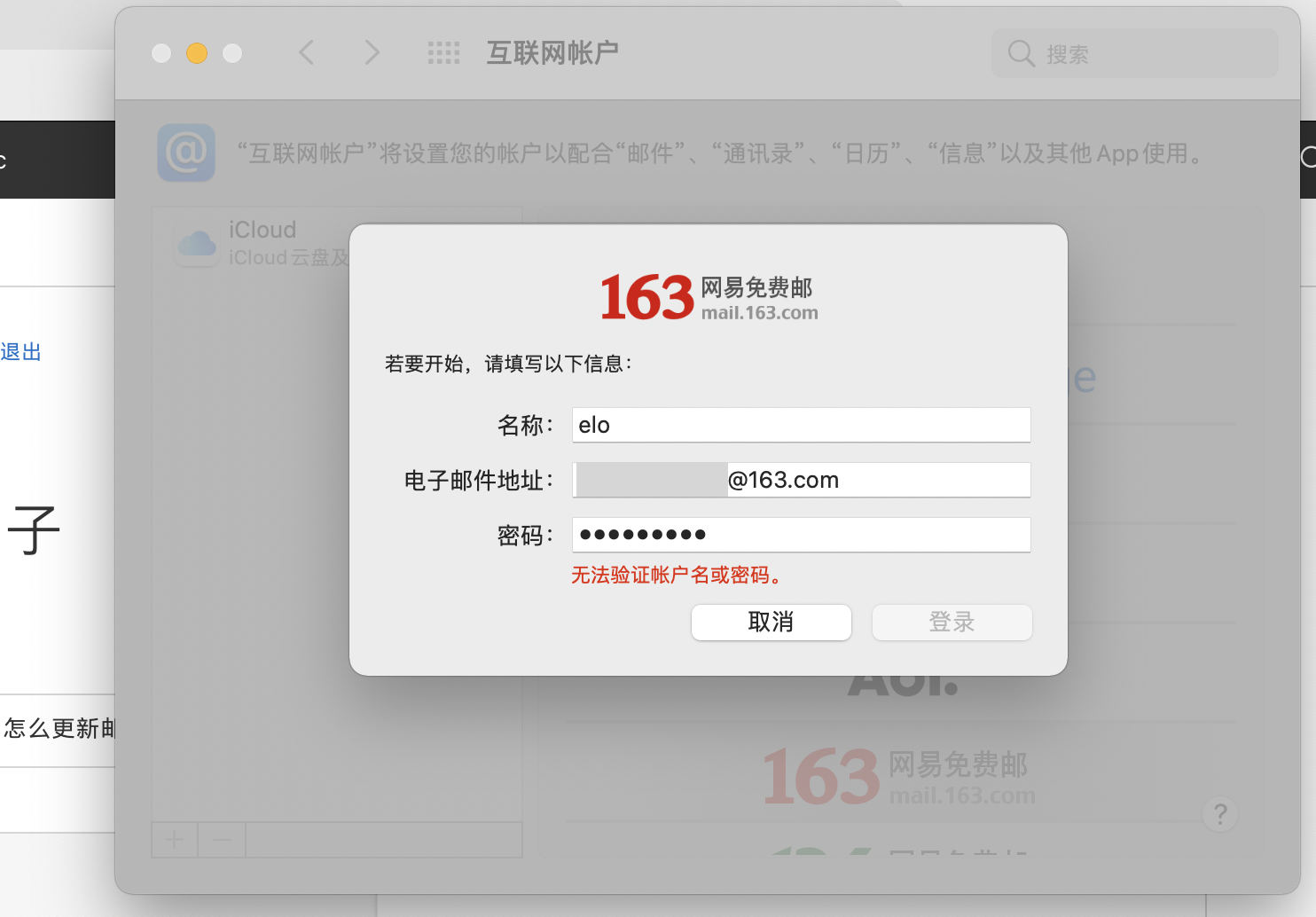Screen dimensions: 1316x917
Task: Click the 退出 link in the background window
Action: 21,352
